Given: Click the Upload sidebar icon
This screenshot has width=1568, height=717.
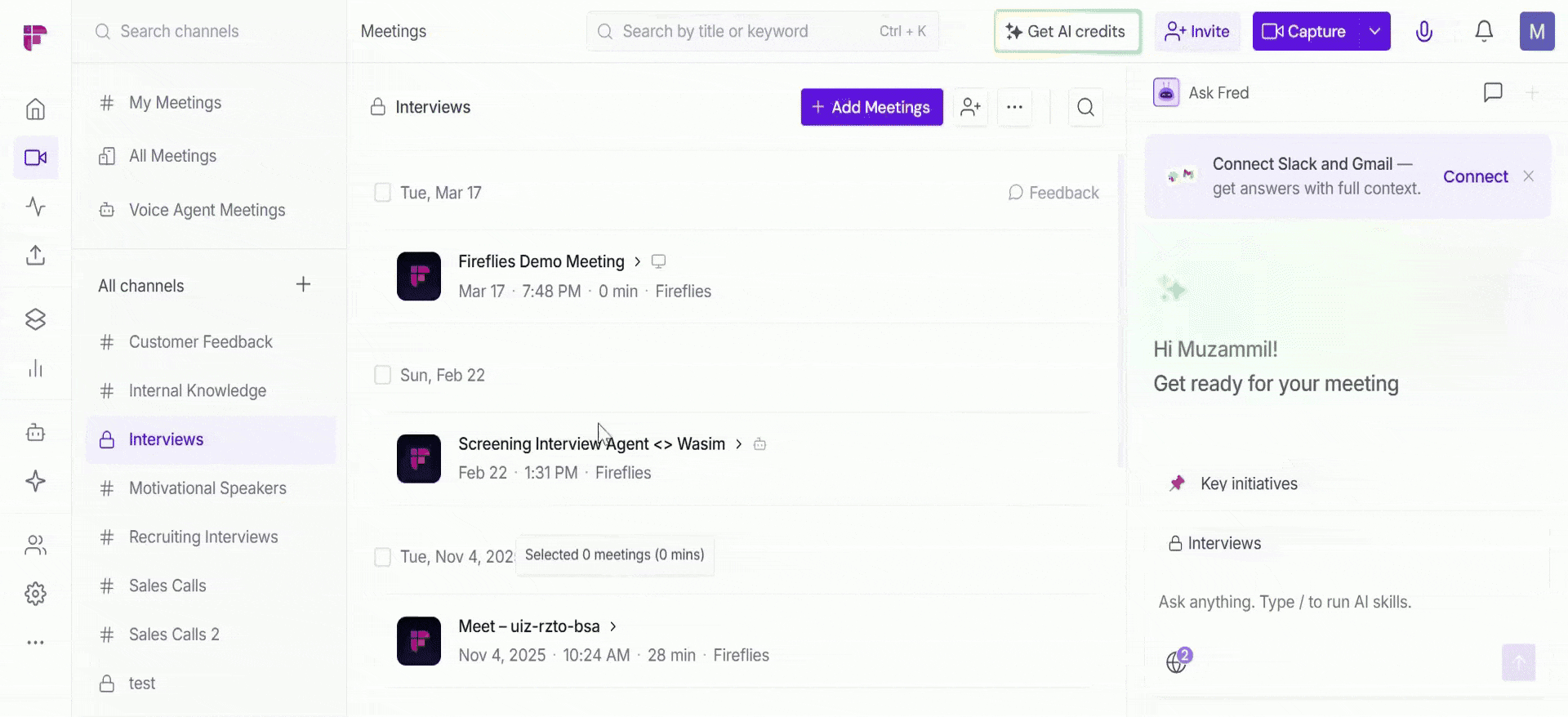Looking at the screenshot, I should [x=35, y=255].
